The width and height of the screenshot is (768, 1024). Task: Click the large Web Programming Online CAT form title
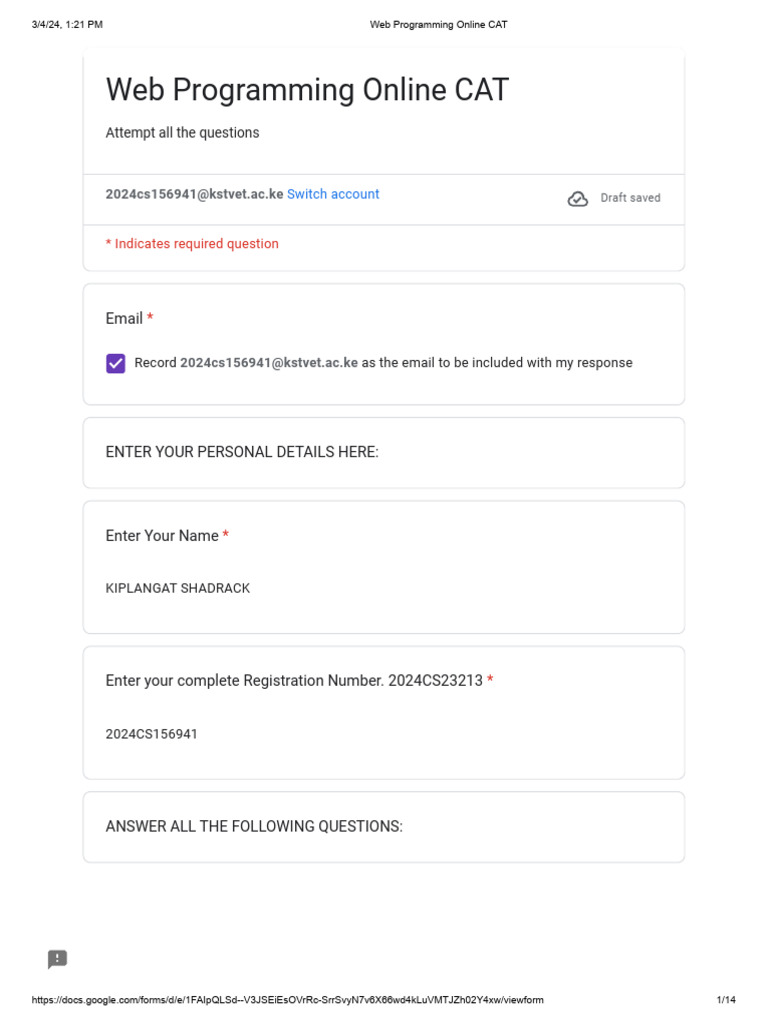(307, 90)
